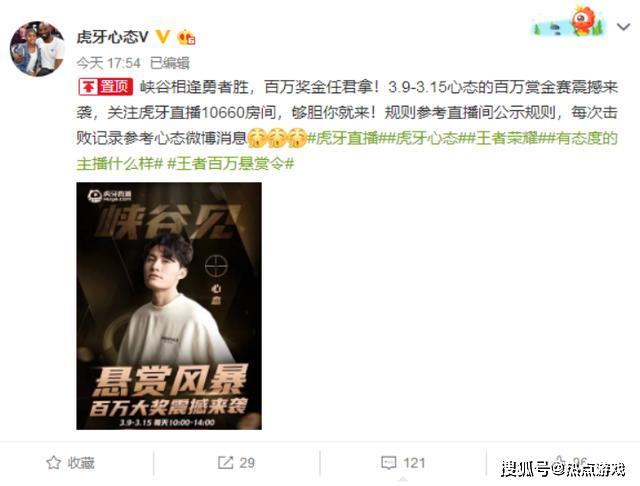Expand the post options chevron menu
Screen dimensions: 640x486
623,27
